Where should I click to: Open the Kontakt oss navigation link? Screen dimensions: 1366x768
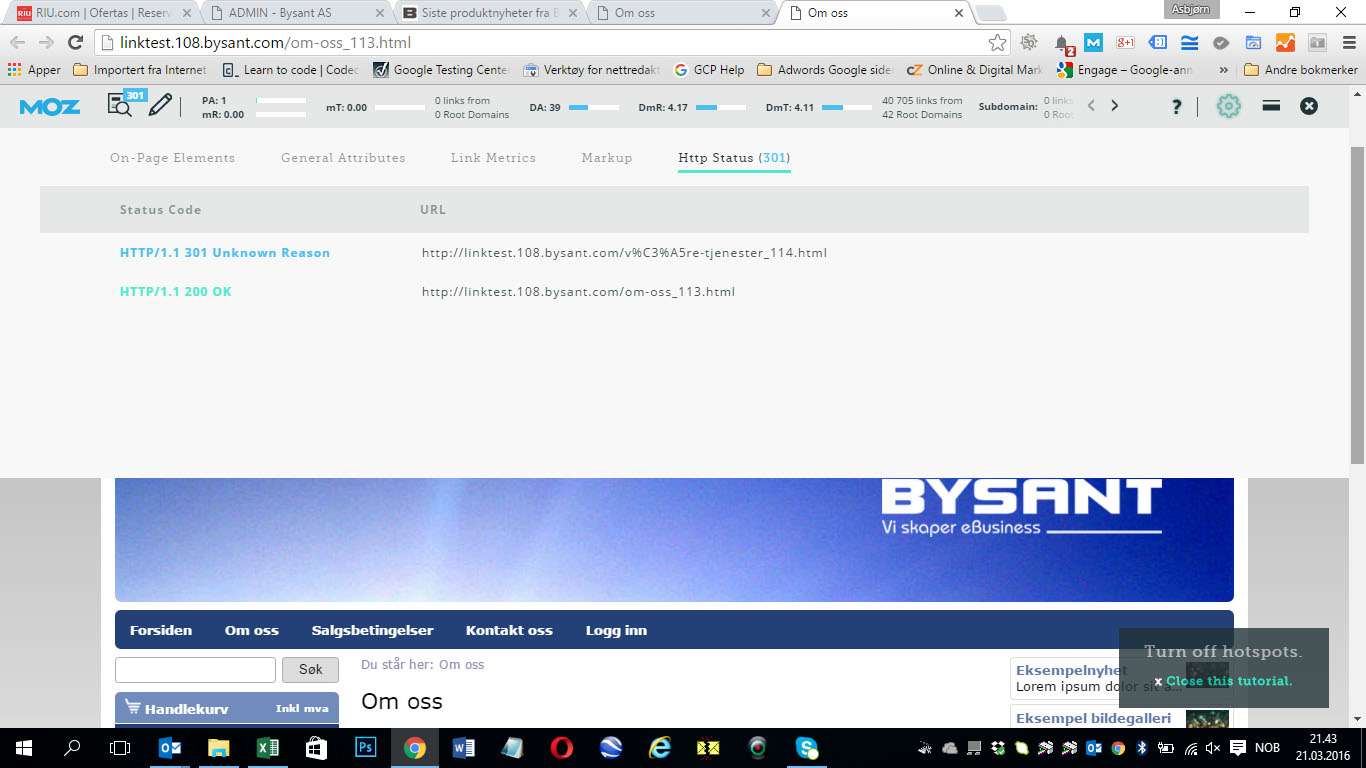pos(509,630)
